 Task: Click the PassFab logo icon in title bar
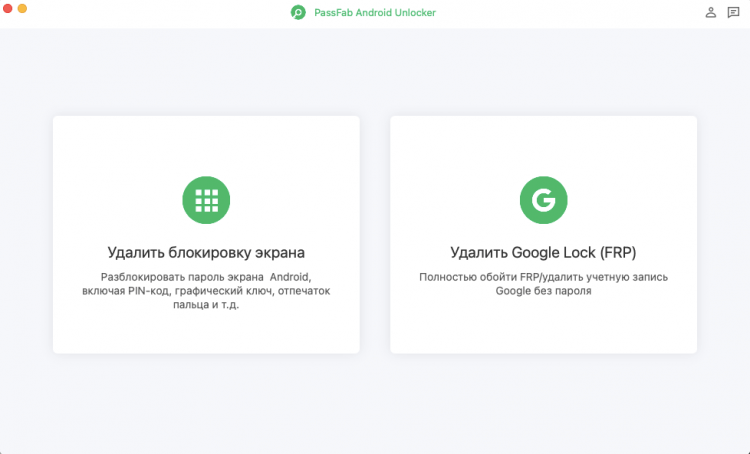click(x=298, y=13)
